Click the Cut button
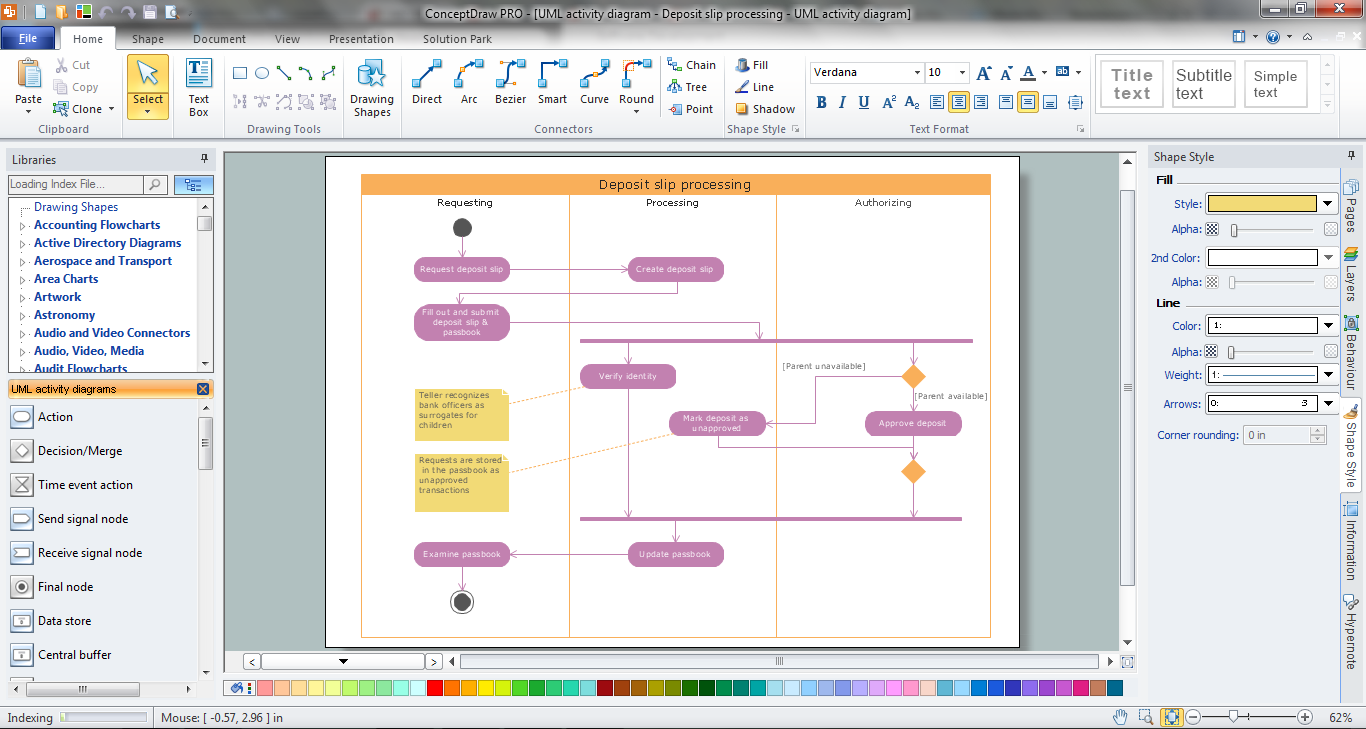 coord(72,65)
